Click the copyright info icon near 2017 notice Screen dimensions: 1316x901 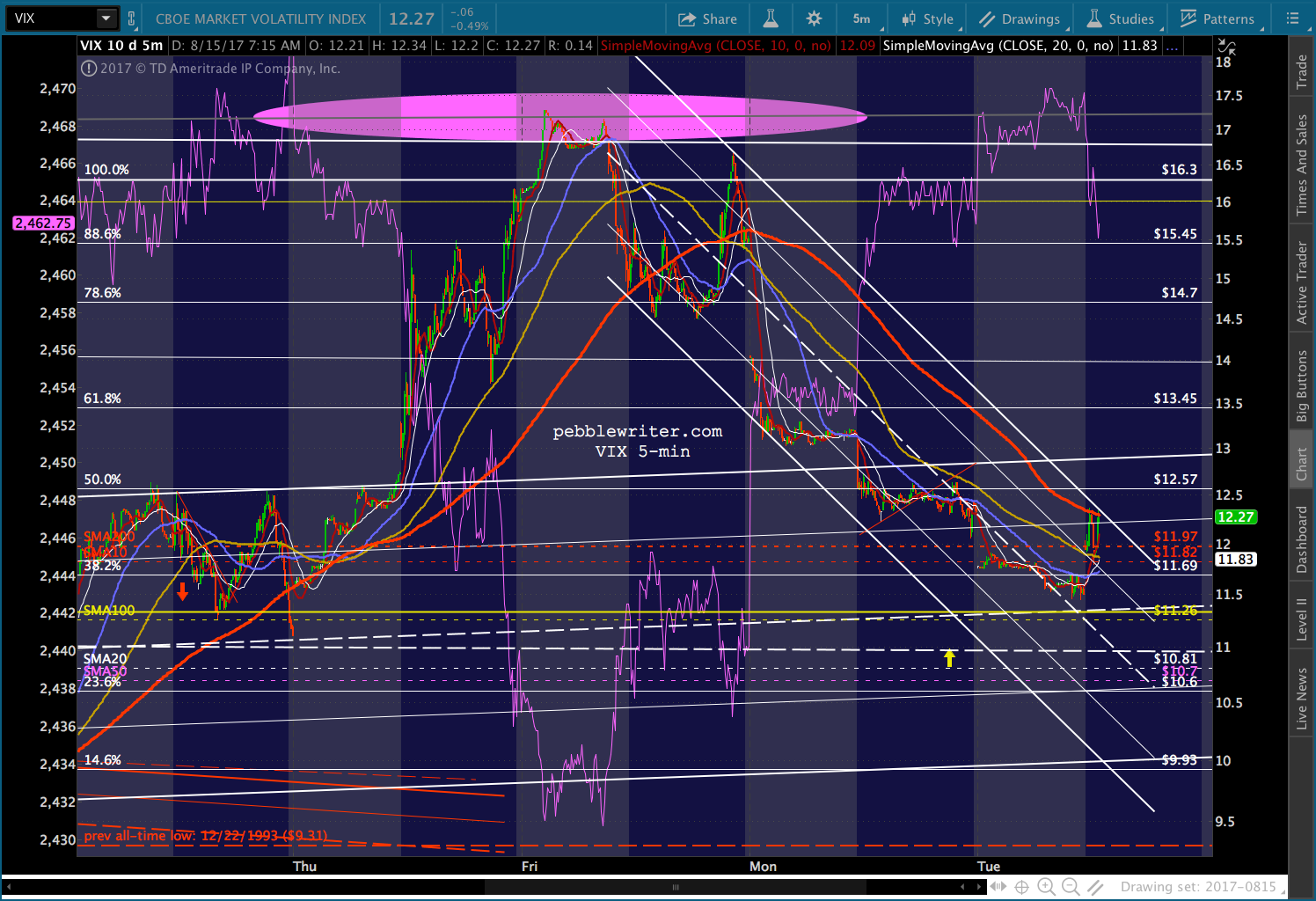(89, 68)
